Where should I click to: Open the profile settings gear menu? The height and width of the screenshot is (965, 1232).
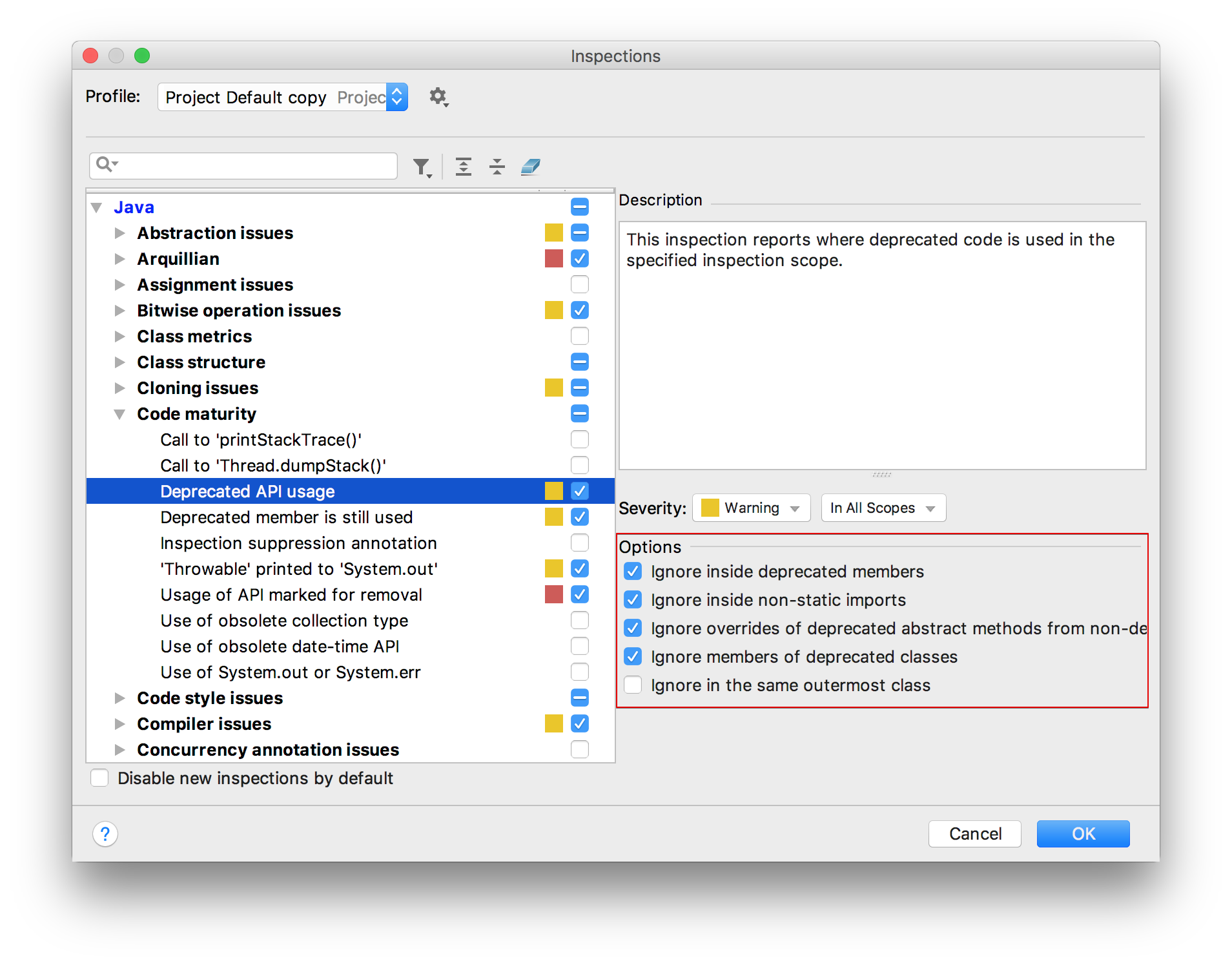438,97
